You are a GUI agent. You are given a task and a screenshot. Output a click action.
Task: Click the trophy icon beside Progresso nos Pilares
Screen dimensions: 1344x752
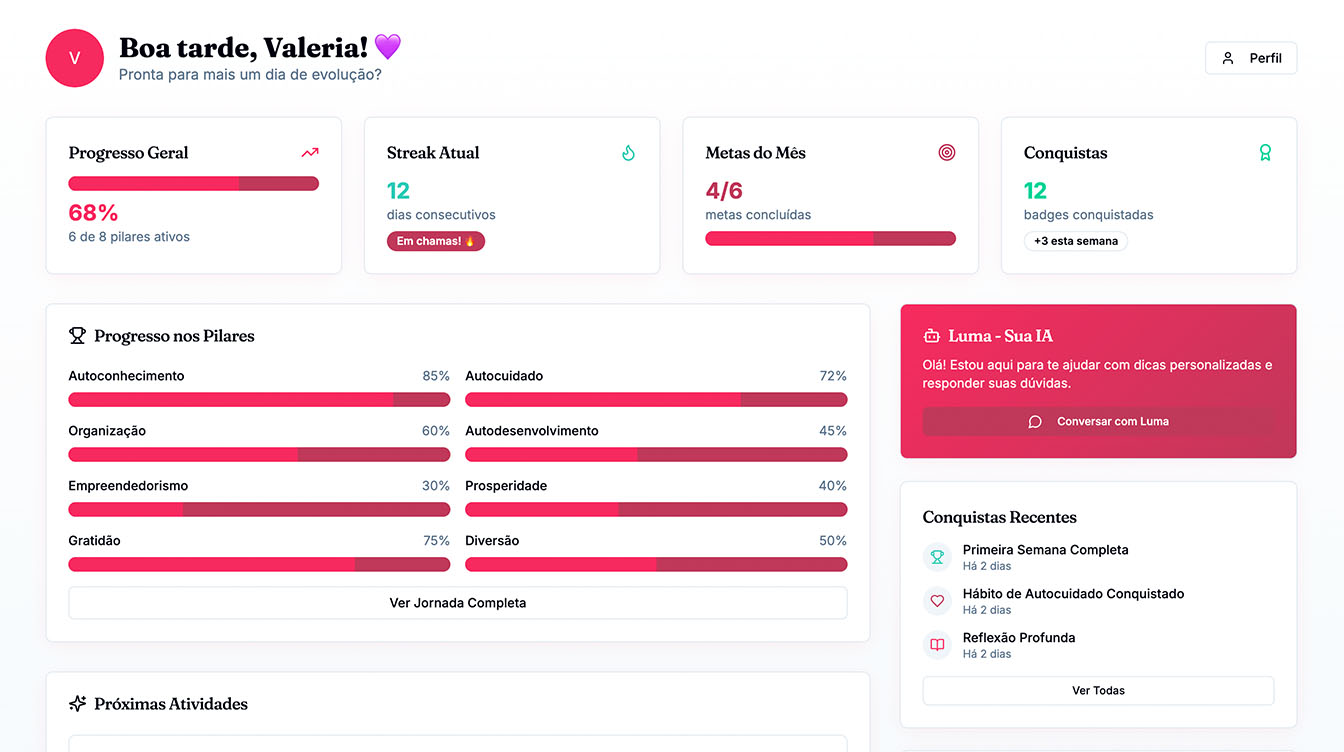pos(77,336)
